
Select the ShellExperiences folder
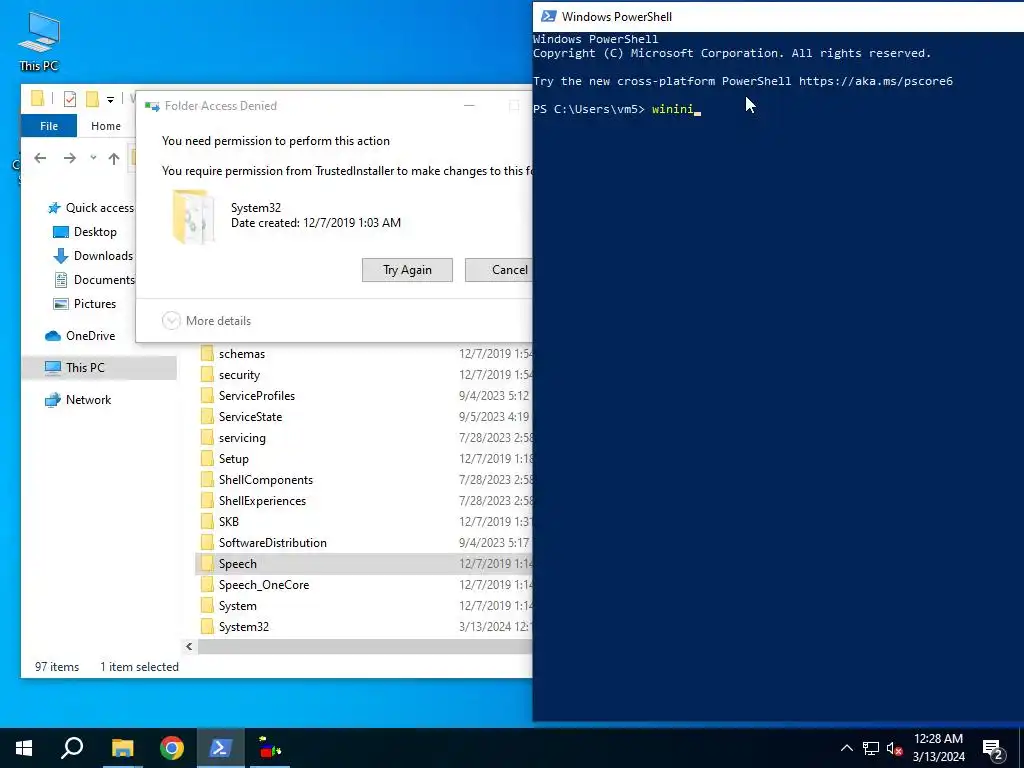[364, 501]
